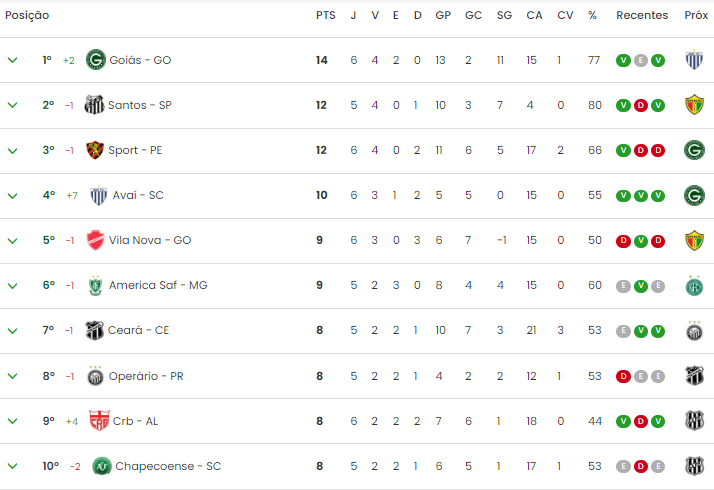
Task: Click the Chapecoense green crest icon
Action: tap(102, 466)
